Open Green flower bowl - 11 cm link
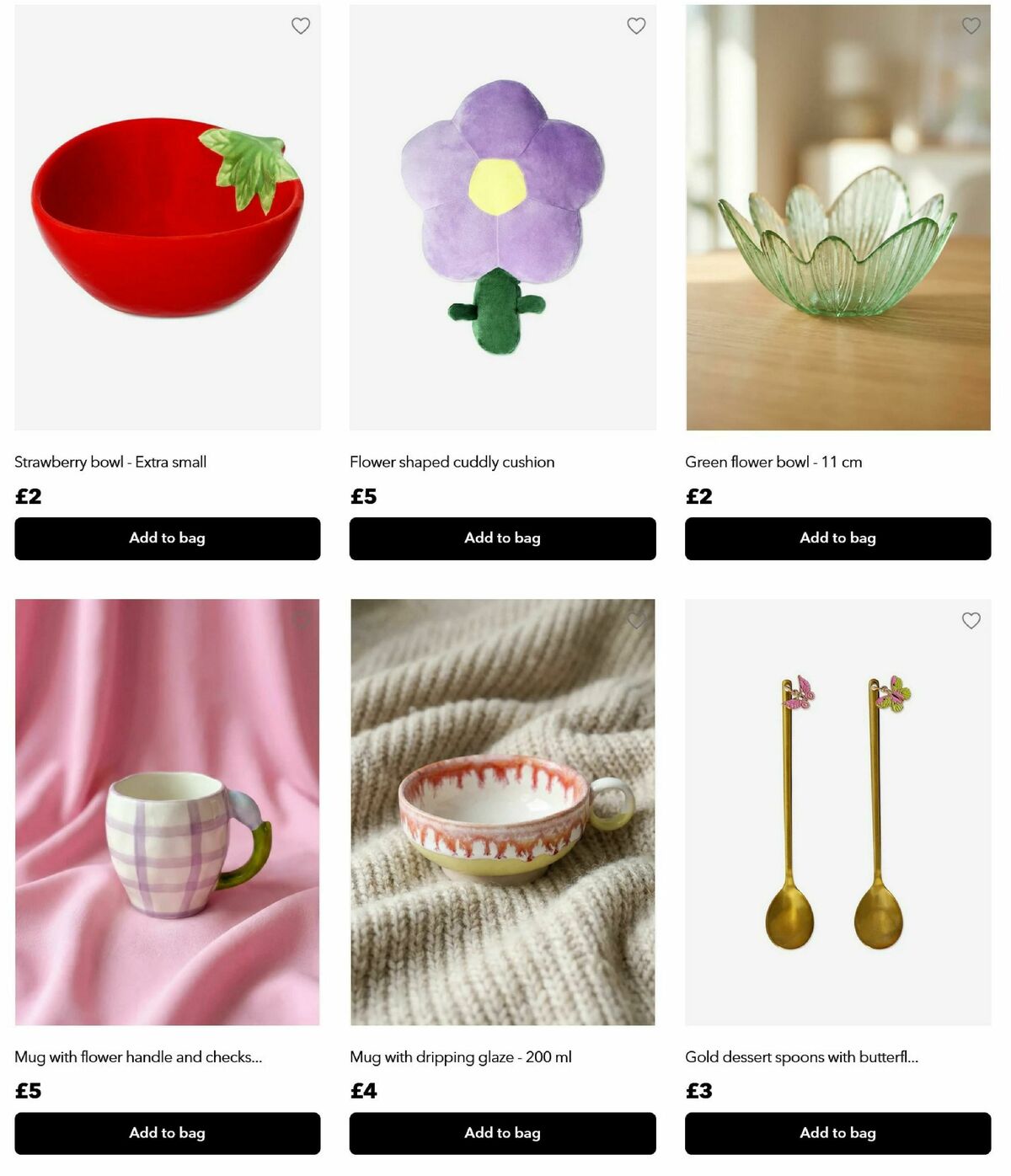1011x1176 pixels. click(773, 462)
